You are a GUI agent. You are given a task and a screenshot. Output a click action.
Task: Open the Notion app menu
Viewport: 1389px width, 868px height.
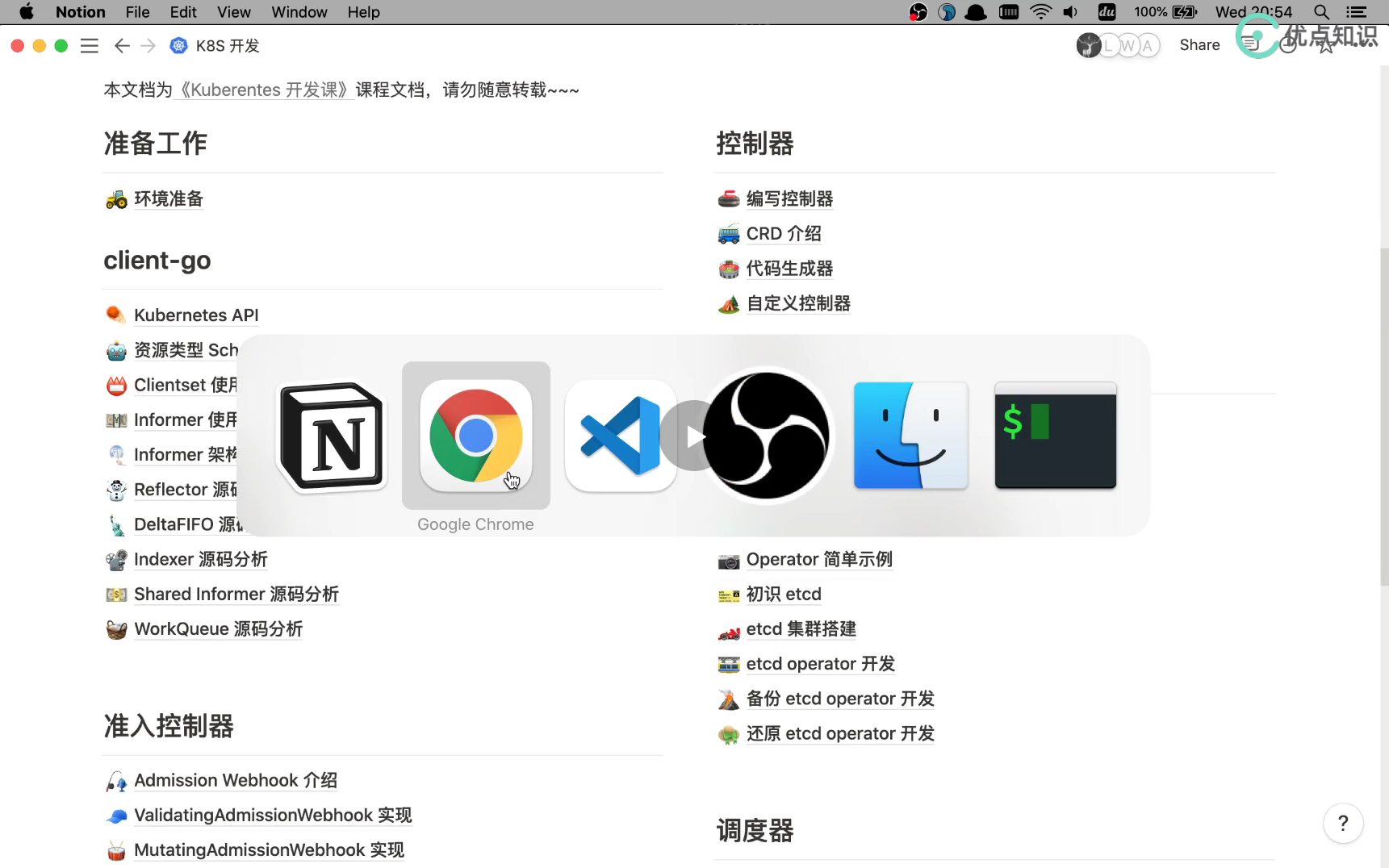coord(80,12)
